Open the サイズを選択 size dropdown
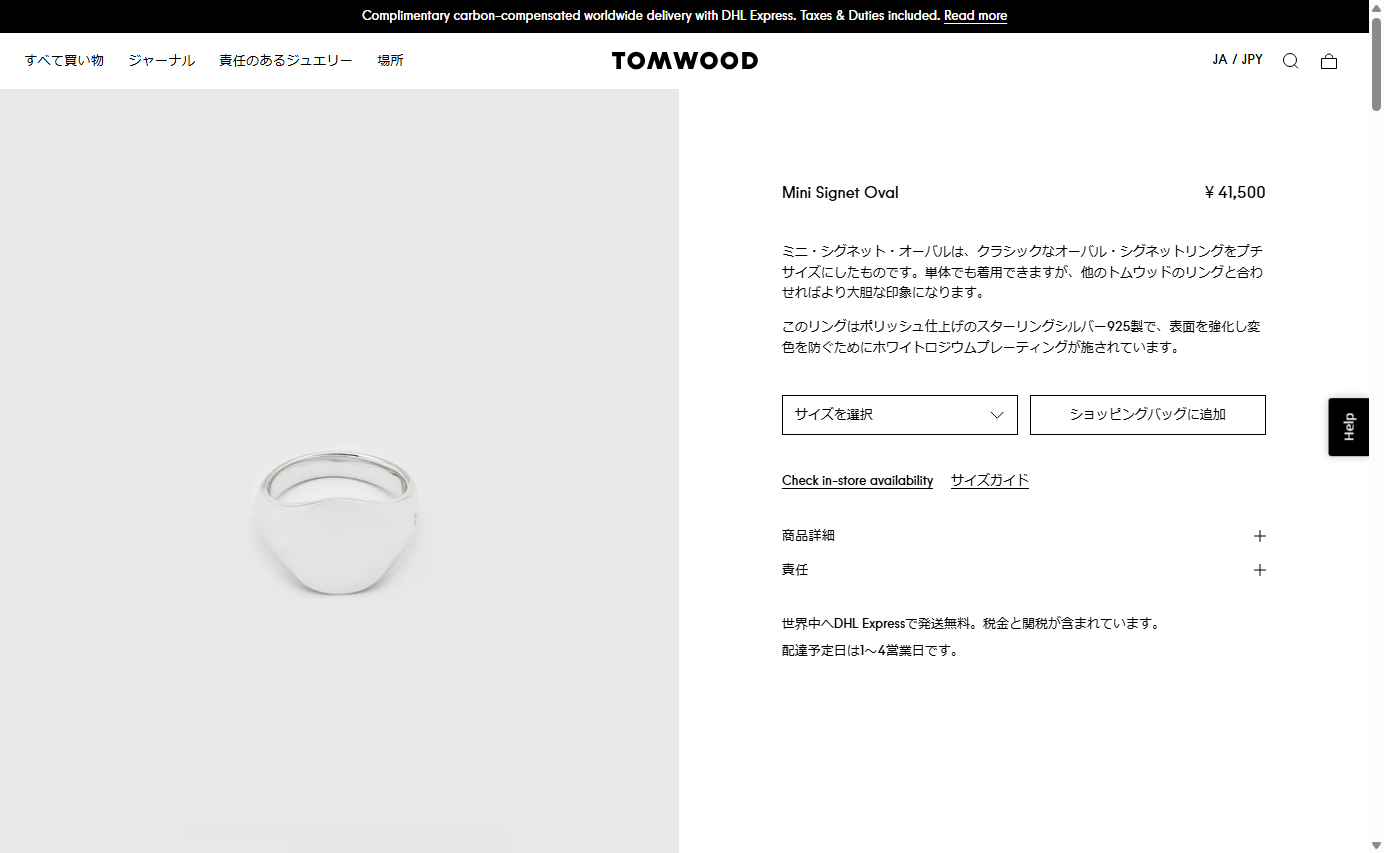This screenshot has height=853, width=1384. click(899, 415)
